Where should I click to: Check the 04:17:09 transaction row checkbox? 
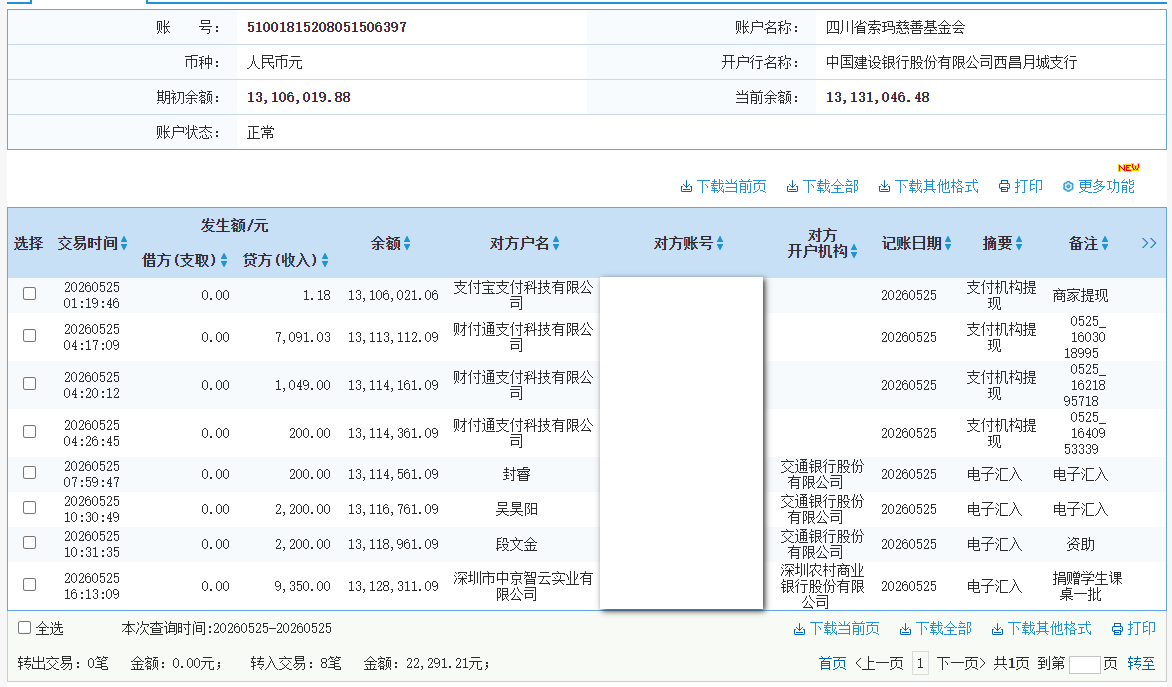tap(29, 336)
